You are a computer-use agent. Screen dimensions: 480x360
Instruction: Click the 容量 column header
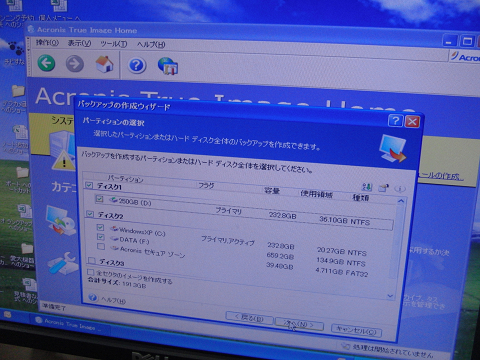[x=272, y=191]
